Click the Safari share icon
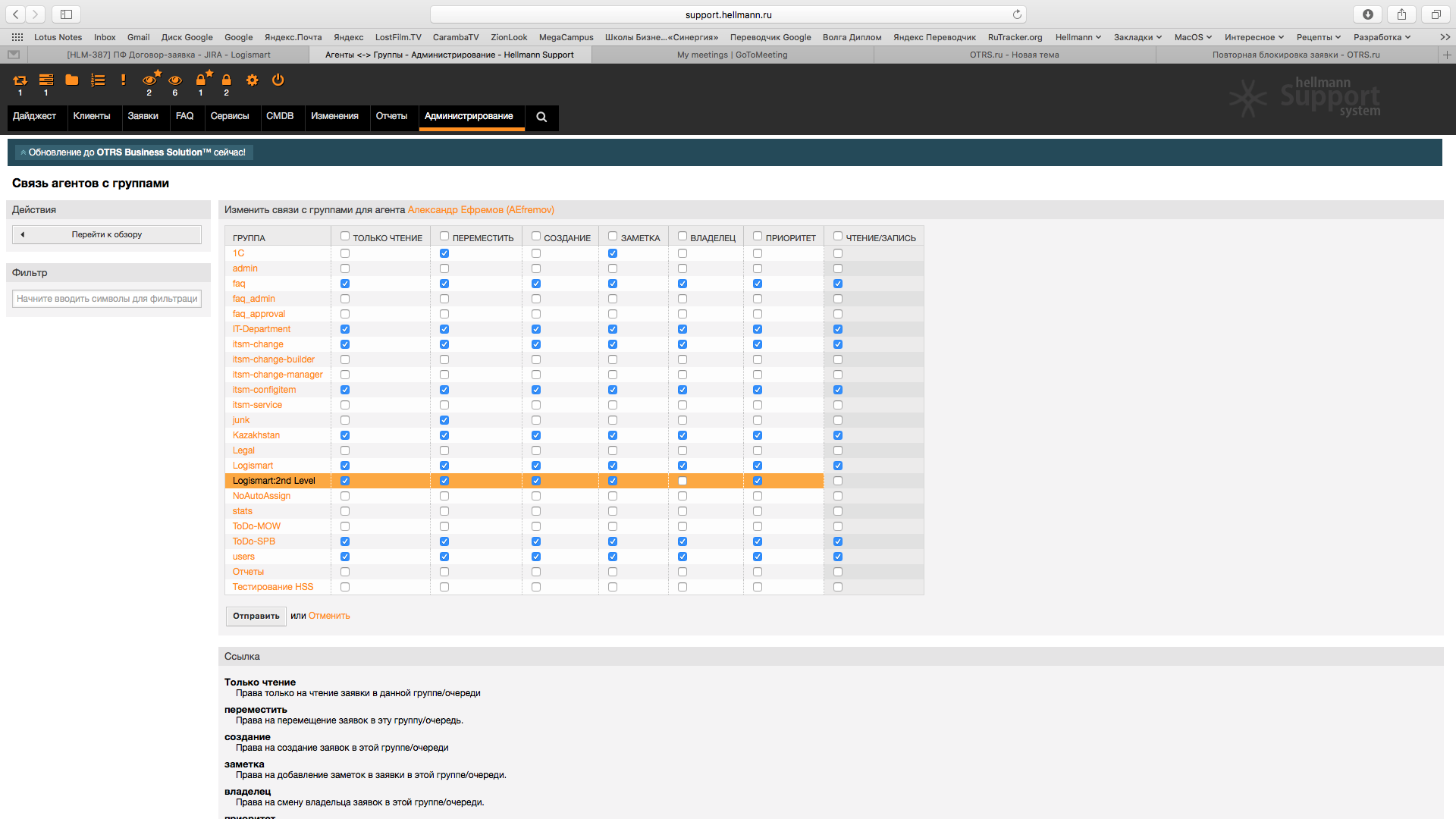 1401,14
